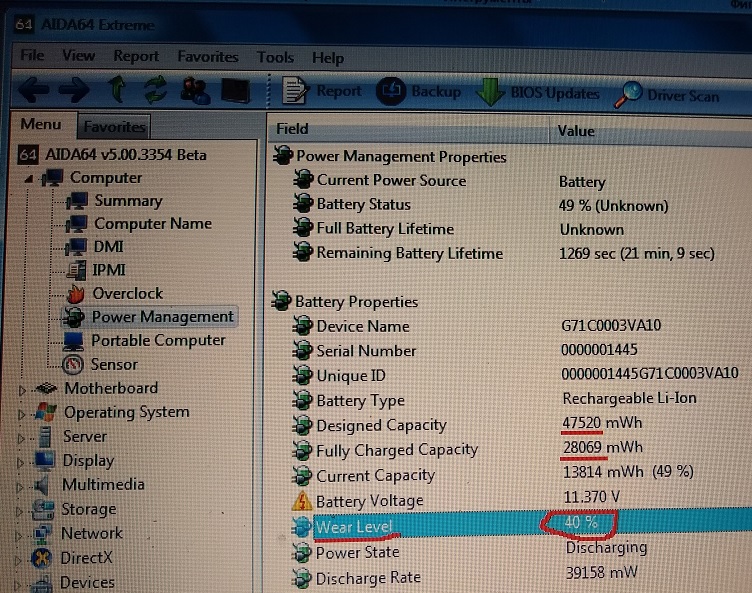752x593 pixels.
Task: Click the Field column header
Action: 408,129
